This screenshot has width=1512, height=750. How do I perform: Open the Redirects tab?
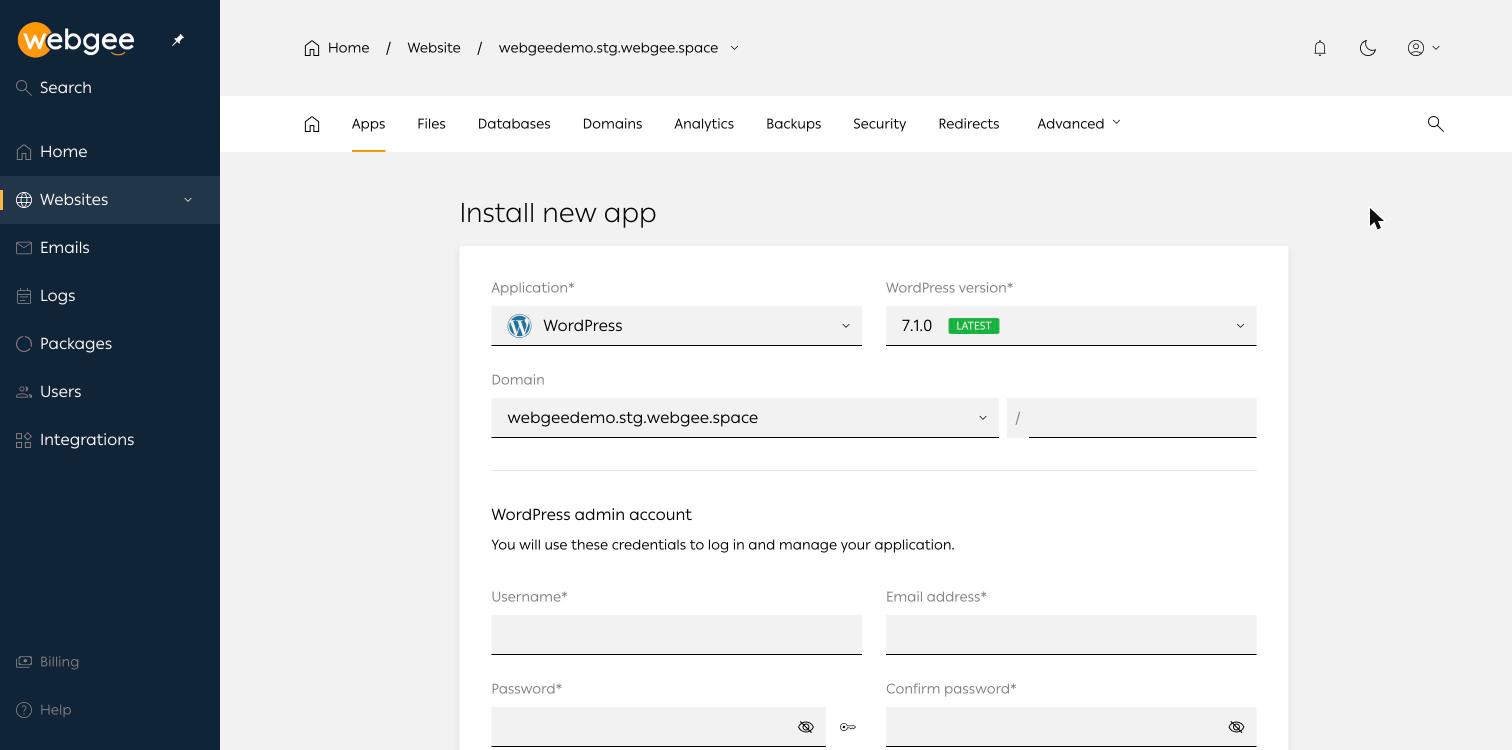[x=969, y=124]
